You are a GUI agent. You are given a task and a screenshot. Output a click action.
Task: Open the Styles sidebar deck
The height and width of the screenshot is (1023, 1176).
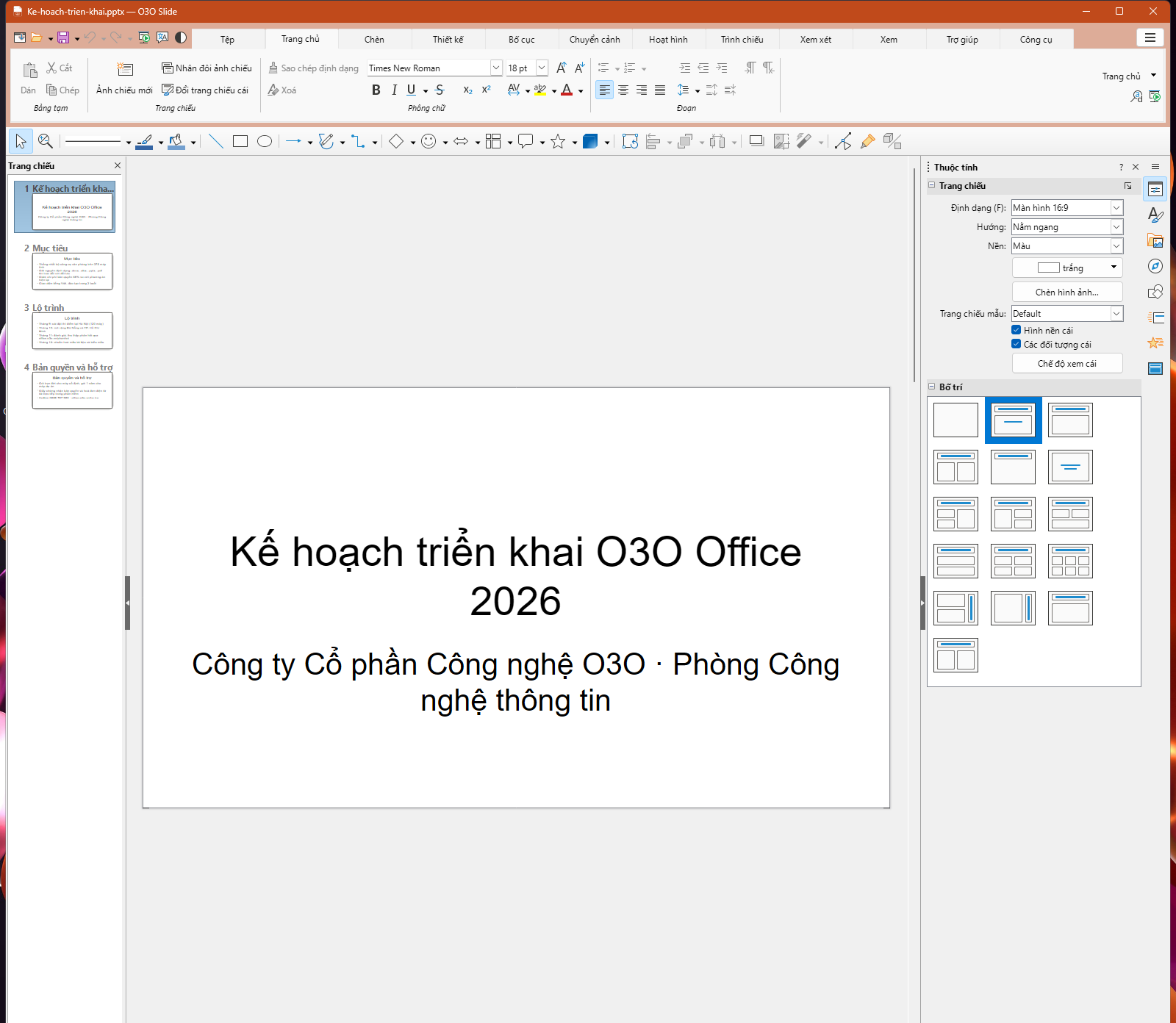1155,215
